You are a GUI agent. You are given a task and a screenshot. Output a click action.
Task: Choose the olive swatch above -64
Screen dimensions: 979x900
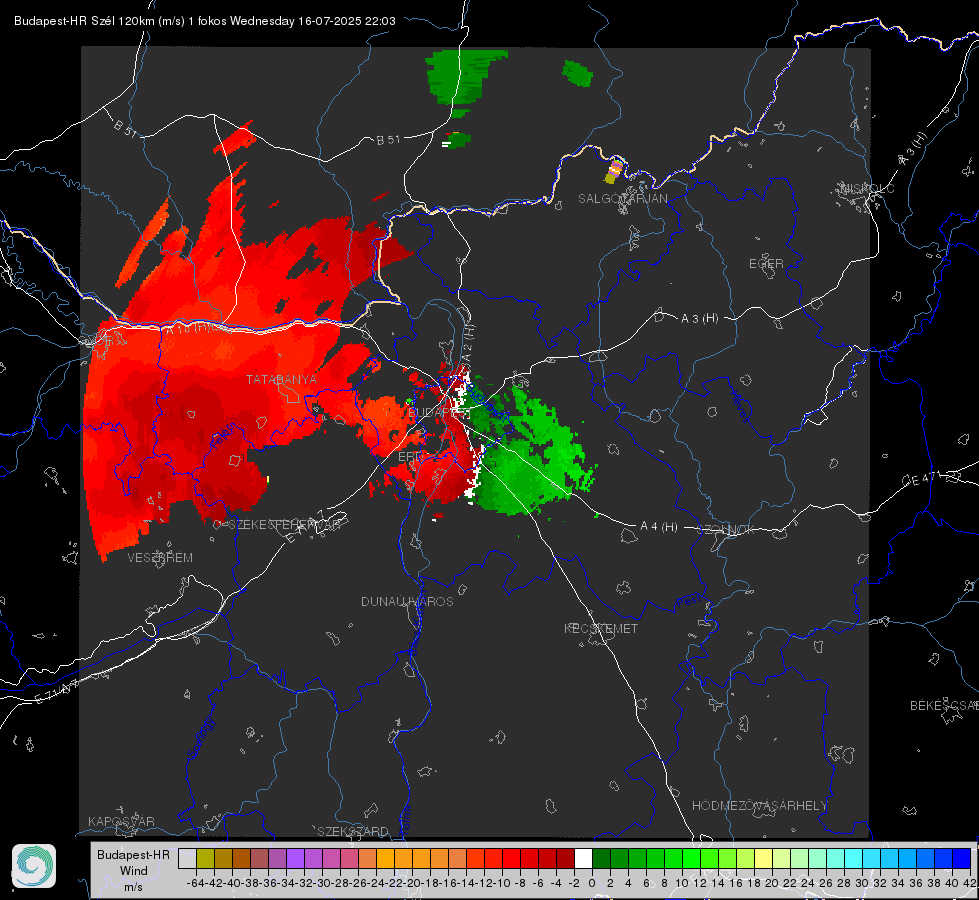click(x=205, y=858)
